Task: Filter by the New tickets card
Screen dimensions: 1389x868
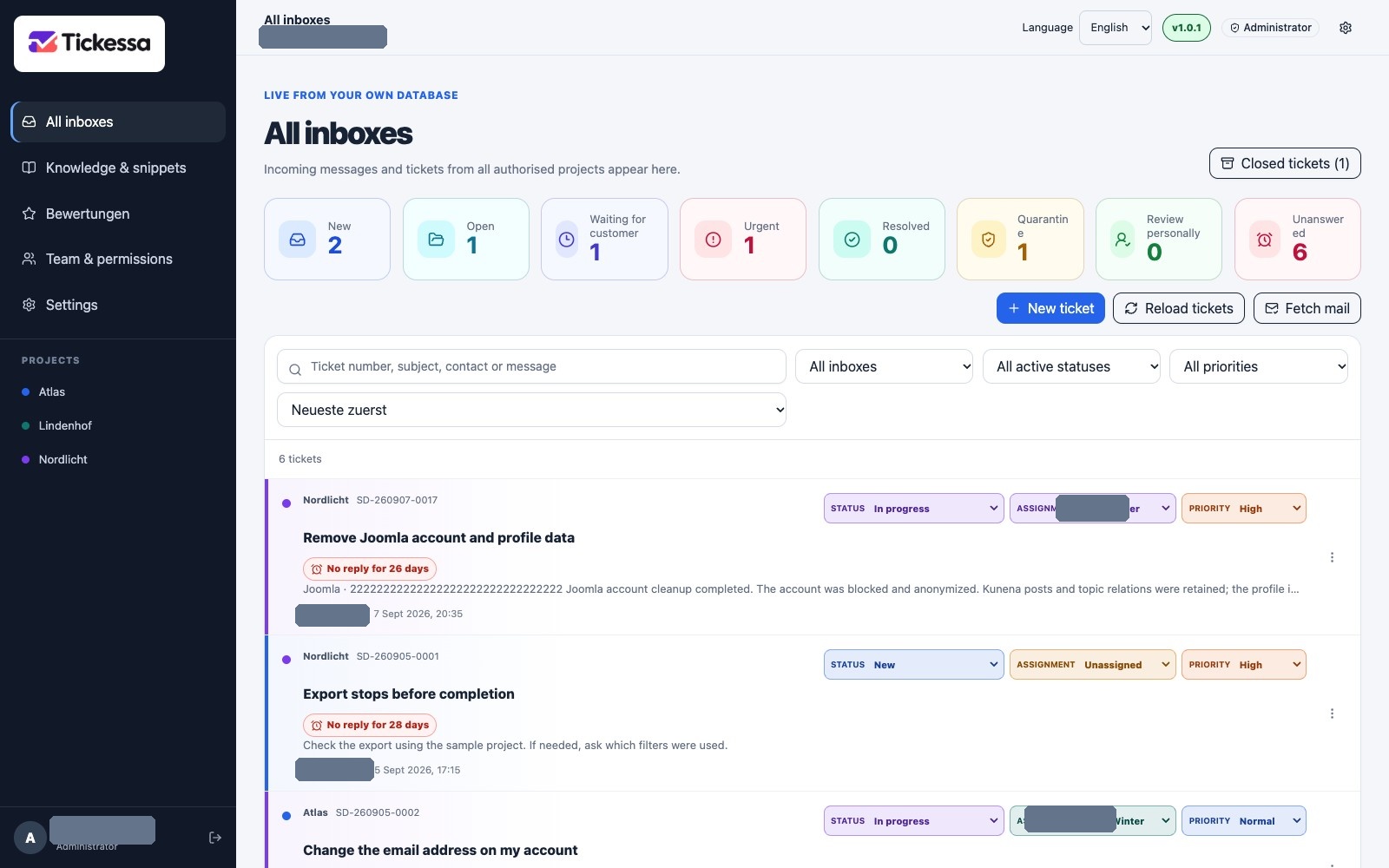Action: [327, 240]
